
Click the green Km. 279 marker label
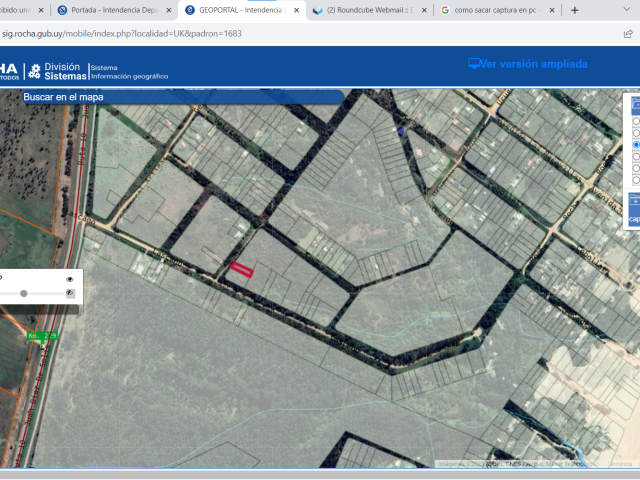coord(42,335)
